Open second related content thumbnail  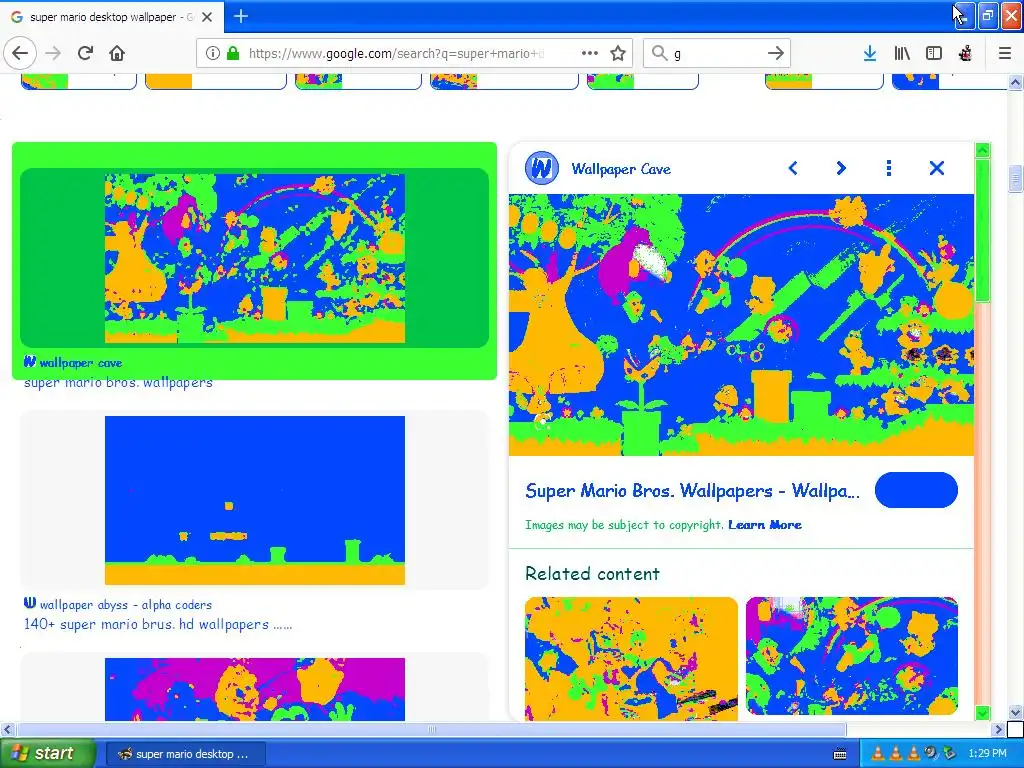852,656
